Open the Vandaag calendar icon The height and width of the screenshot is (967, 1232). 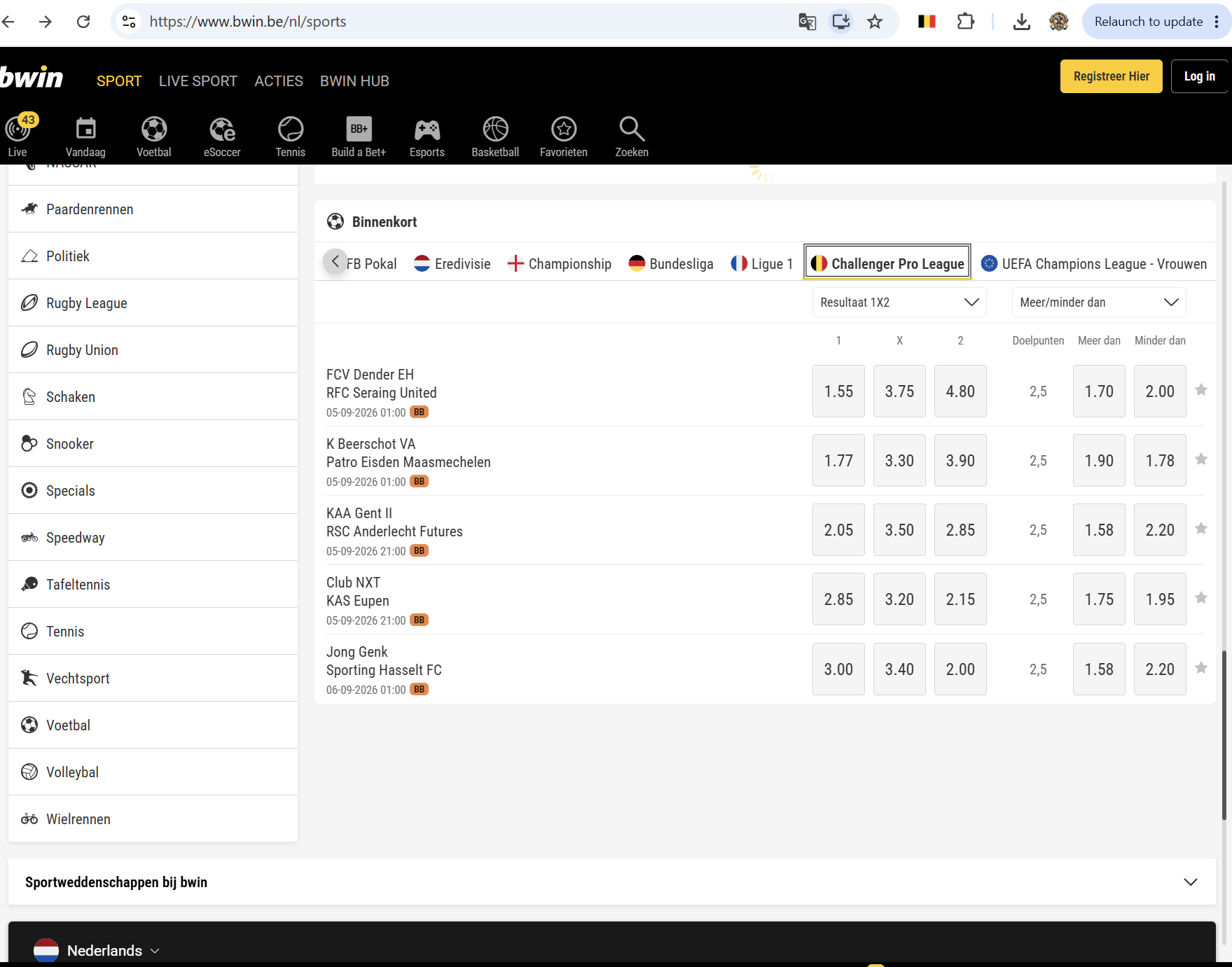[x=85, y=136]
